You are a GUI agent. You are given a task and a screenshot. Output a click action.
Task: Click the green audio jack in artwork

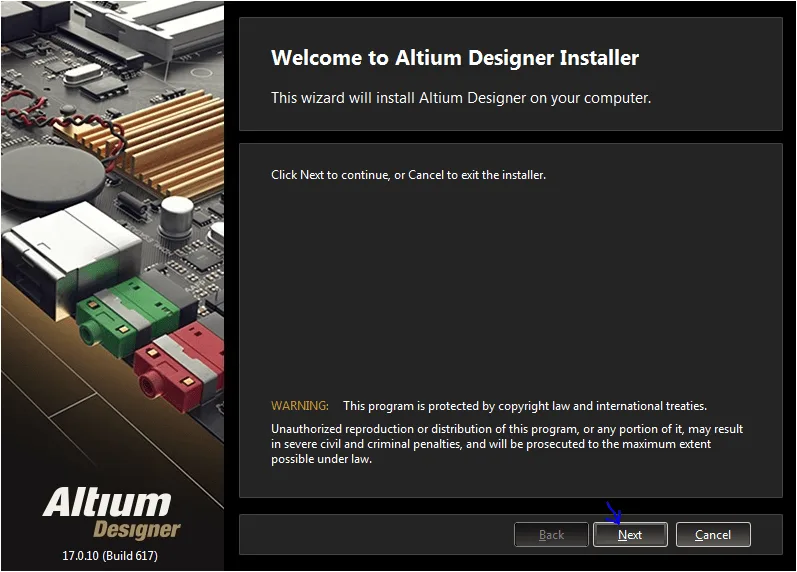tap(127, 316)
